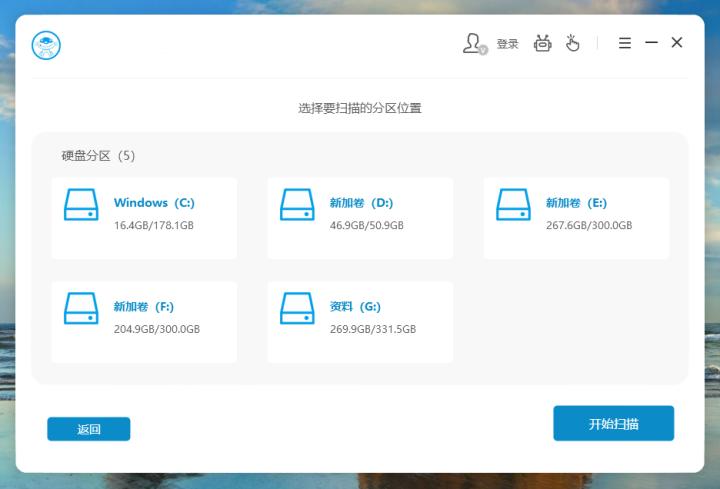Click the 登录 login link
Screen dimensions: 720x489
coord(507,44)
